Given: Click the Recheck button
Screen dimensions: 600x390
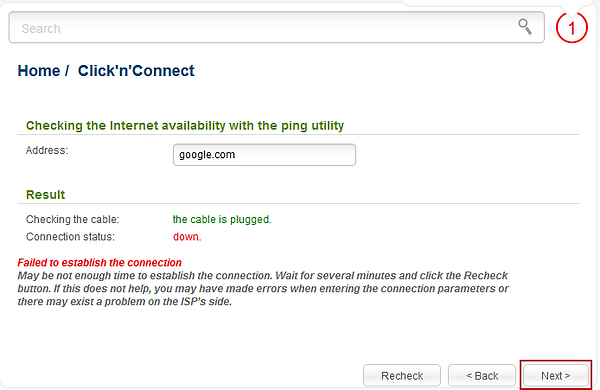Looking at the screenshot, I should click(402, 375).
